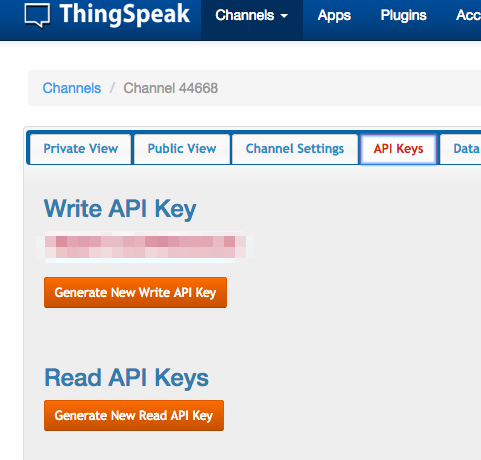This screenshot has width=481, height=460.
Task: Open the Channel Settings tab
Action: click(x=295, y=149)
